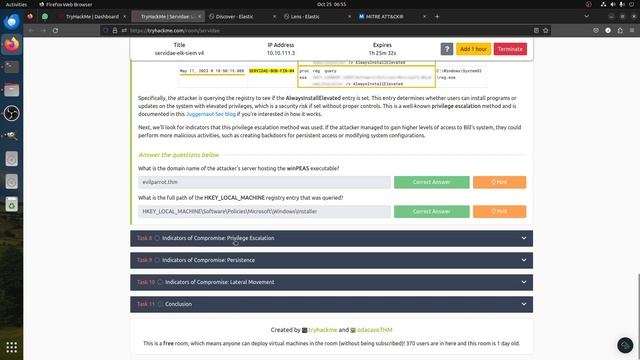Click Task 11 completion circle
Screen dimensions: 640x360
click(160, 304)
